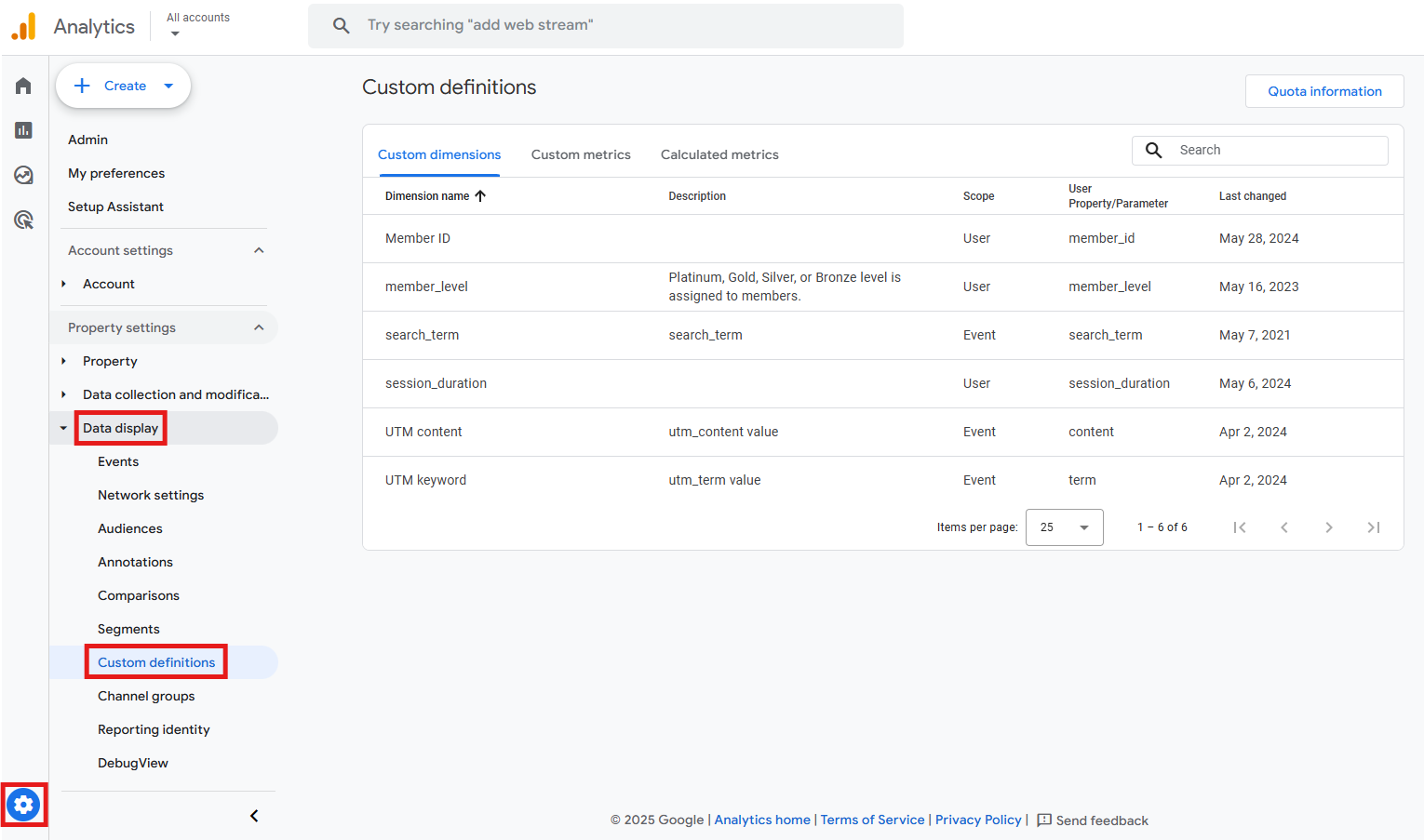Open the Home icon in left rail
This screenshot has width=1424, height=840.
23,86
